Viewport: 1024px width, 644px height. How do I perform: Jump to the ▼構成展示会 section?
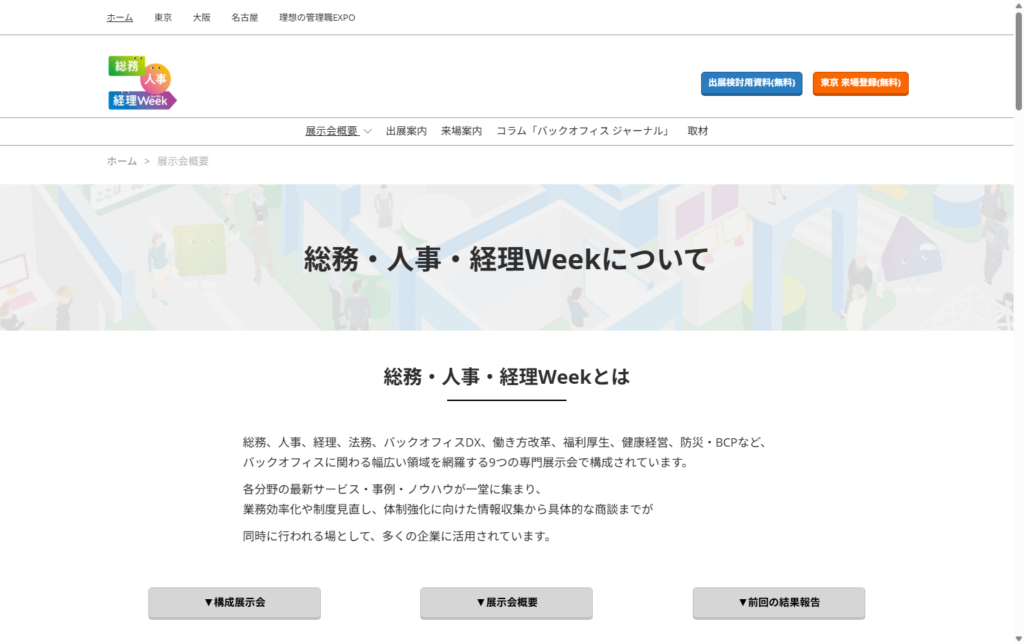coord(234,603)
